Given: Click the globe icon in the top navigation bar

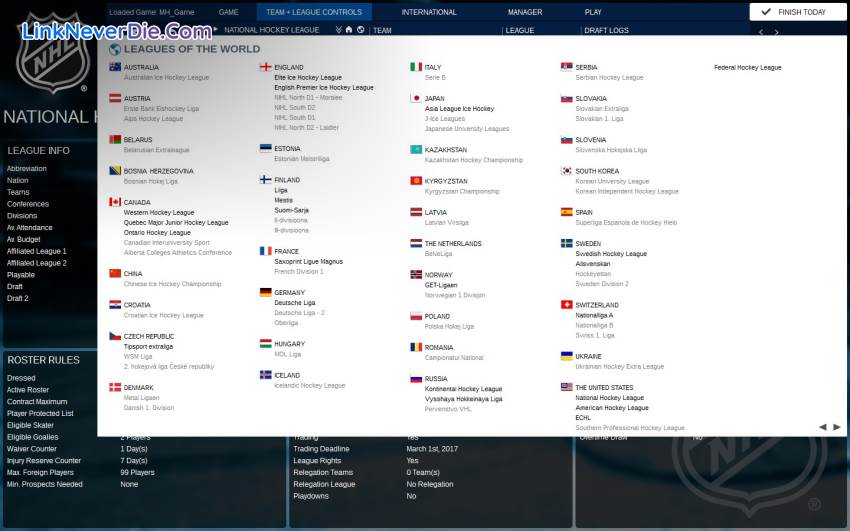Looking at the screenshot, I should [x=360, y=30].
